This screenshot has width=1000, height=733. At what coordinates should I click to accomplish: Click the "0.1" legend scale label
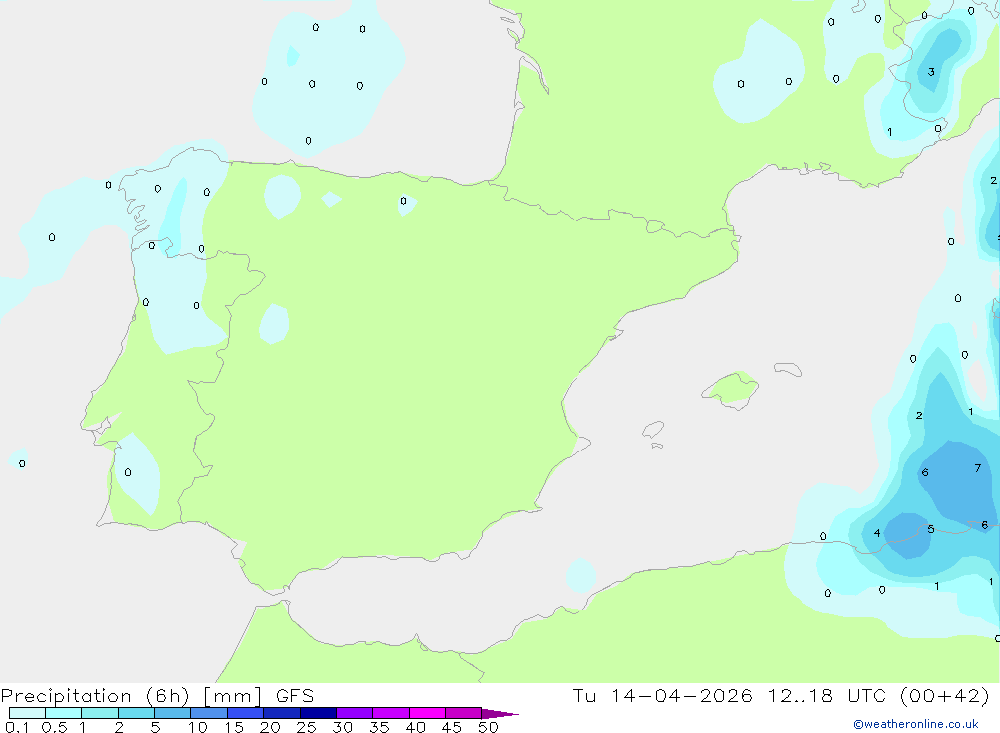click(x=17, y=727)
